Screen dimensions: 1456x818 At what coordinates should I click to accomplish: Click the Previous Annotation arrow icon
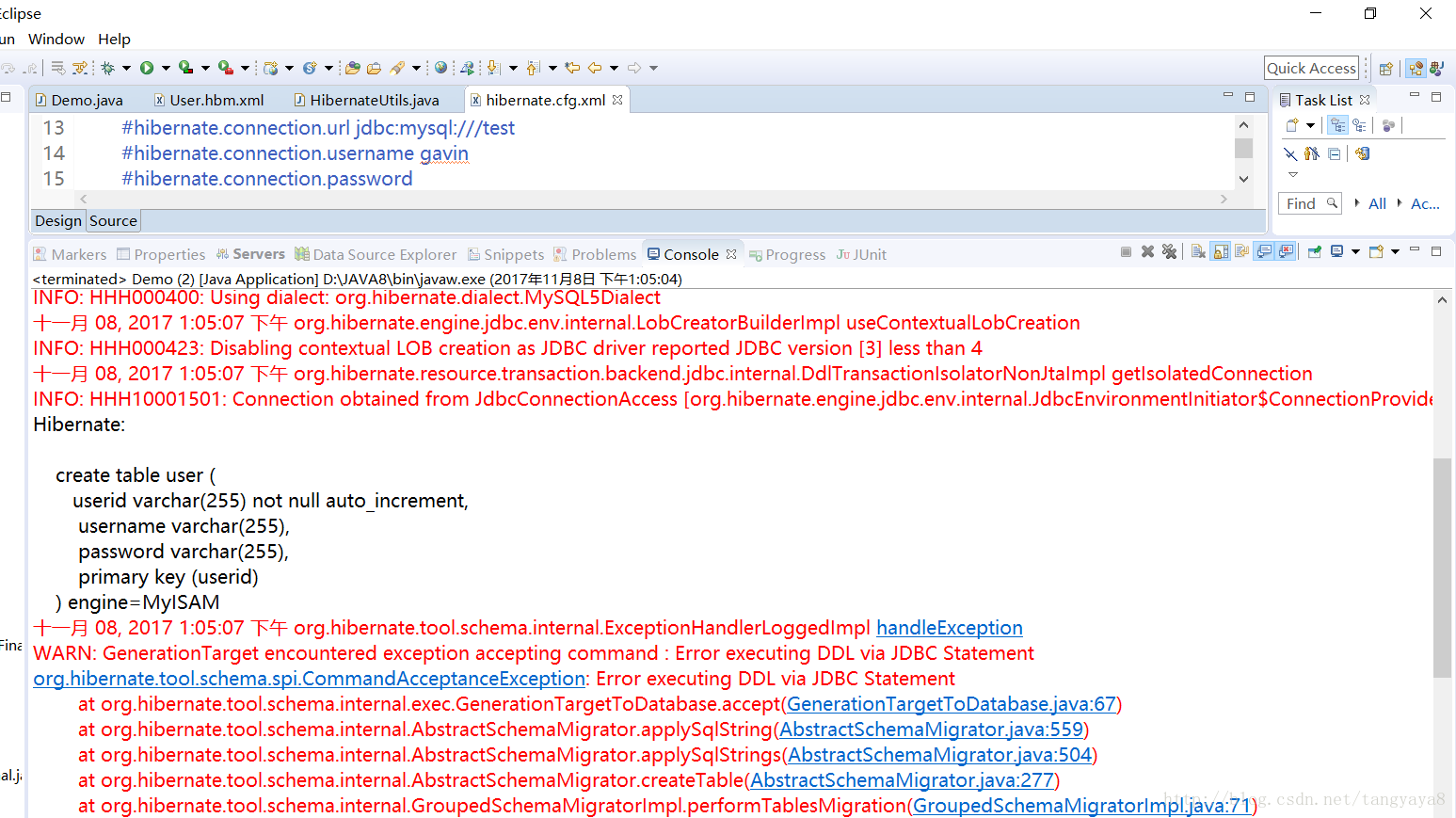click(x=533, y=68)
